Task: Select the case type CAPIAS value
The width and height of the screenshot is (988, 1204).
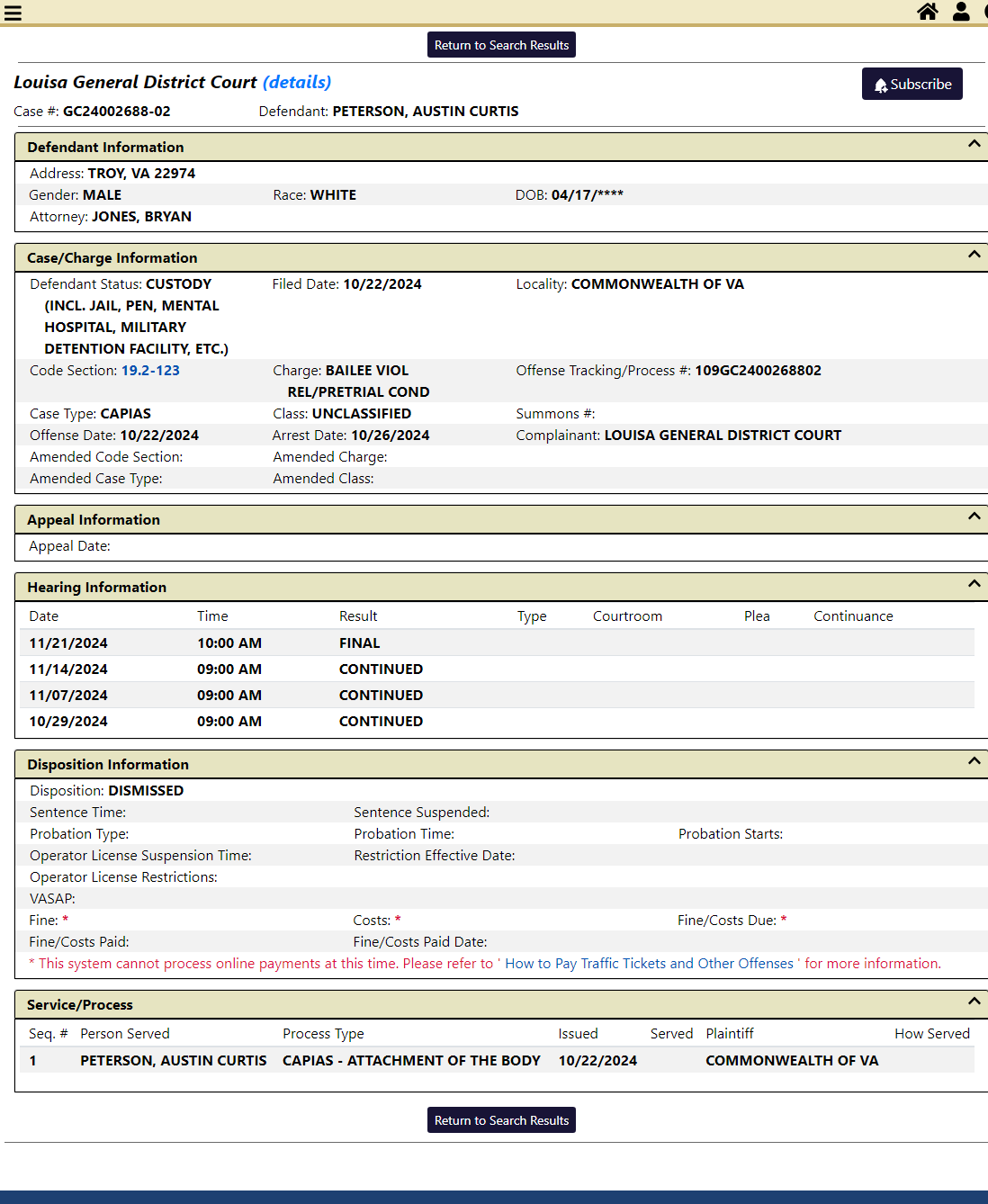Action: point(126,414)
